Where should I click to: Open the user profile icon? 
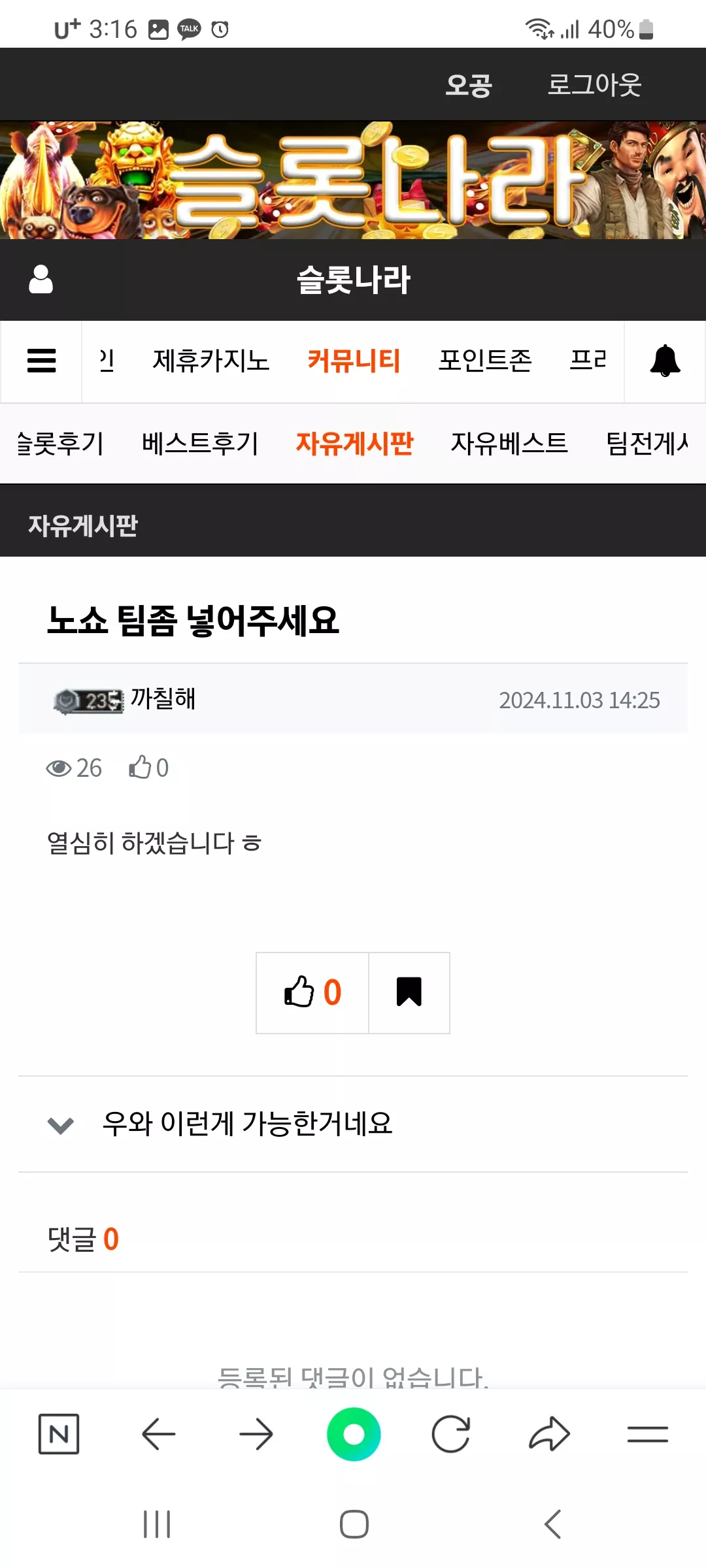[41, 279]
